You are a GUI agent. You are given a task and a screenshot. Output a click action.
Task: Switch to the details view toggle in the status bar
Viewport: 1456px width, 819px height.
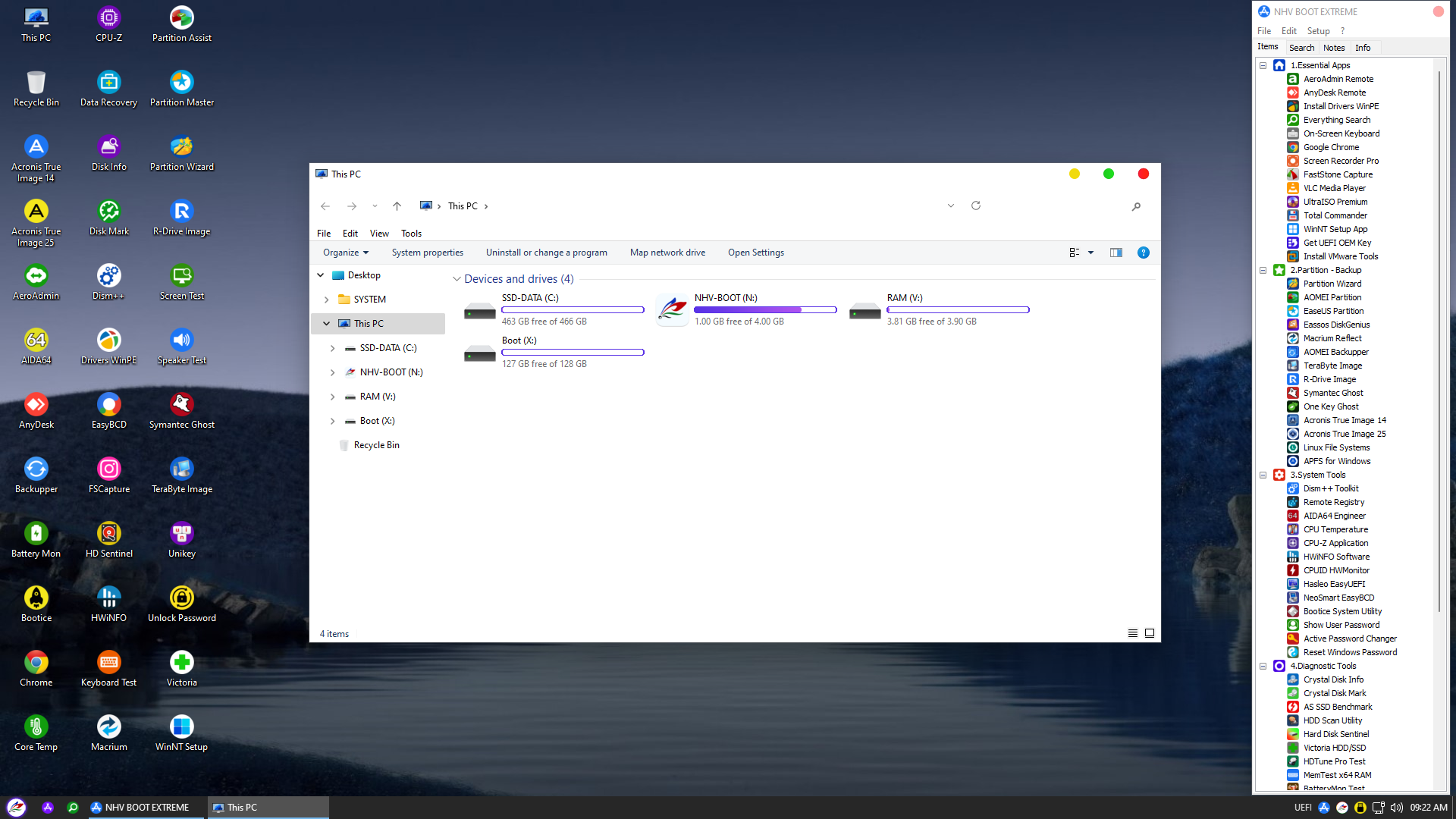(1132, 633)
